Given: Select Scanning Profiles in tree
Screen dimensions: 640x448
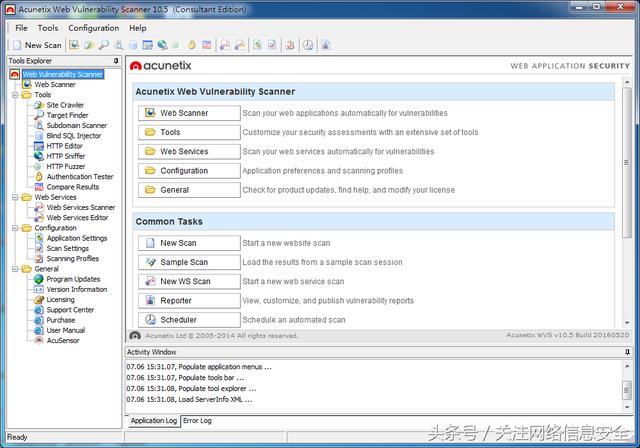Looking at the screenshot, I should coord(73,258).
